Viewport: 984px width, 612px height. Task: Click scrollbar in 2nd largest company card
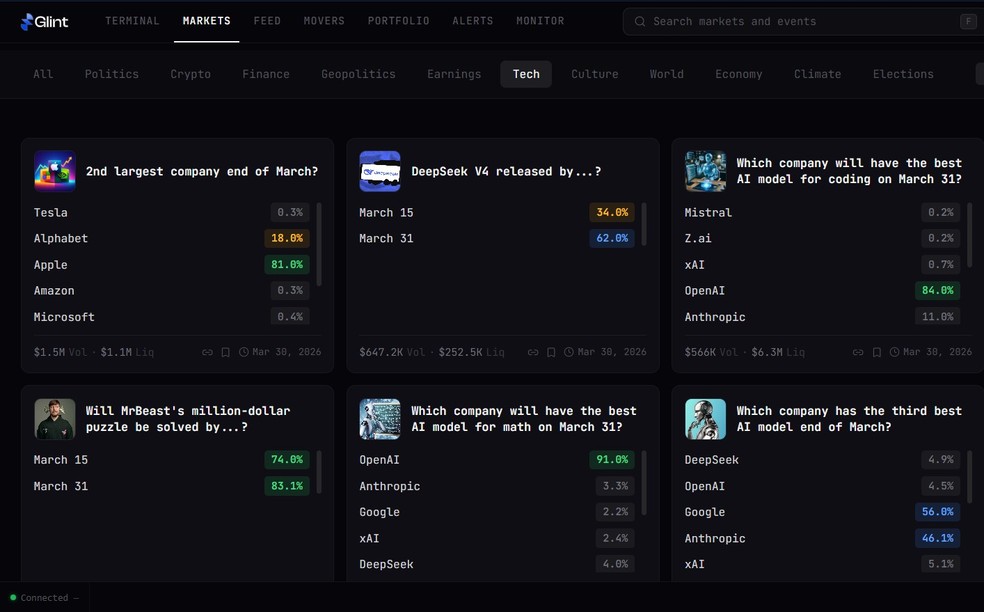pos(319,244)
